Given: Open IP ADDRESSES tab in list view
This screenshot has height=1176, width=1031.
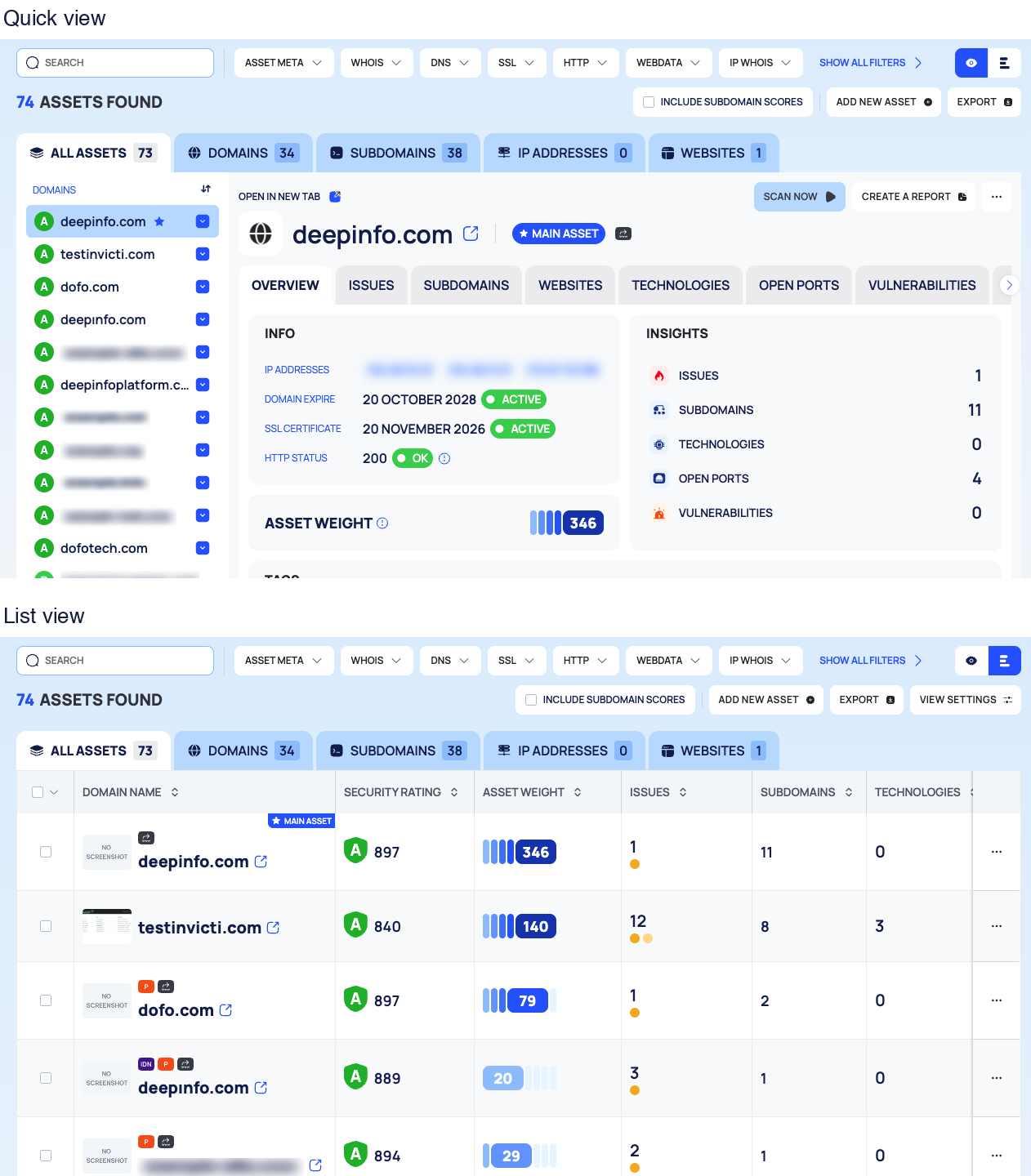Looking at the screenshot, I should [565, 751].
